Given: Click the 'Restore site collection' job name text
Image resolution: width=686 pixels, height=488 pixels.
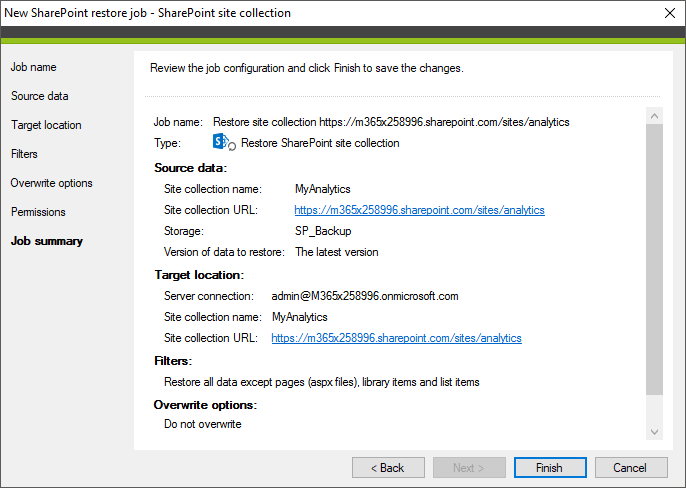Looking at the screenshot, I should coord(391,122).
